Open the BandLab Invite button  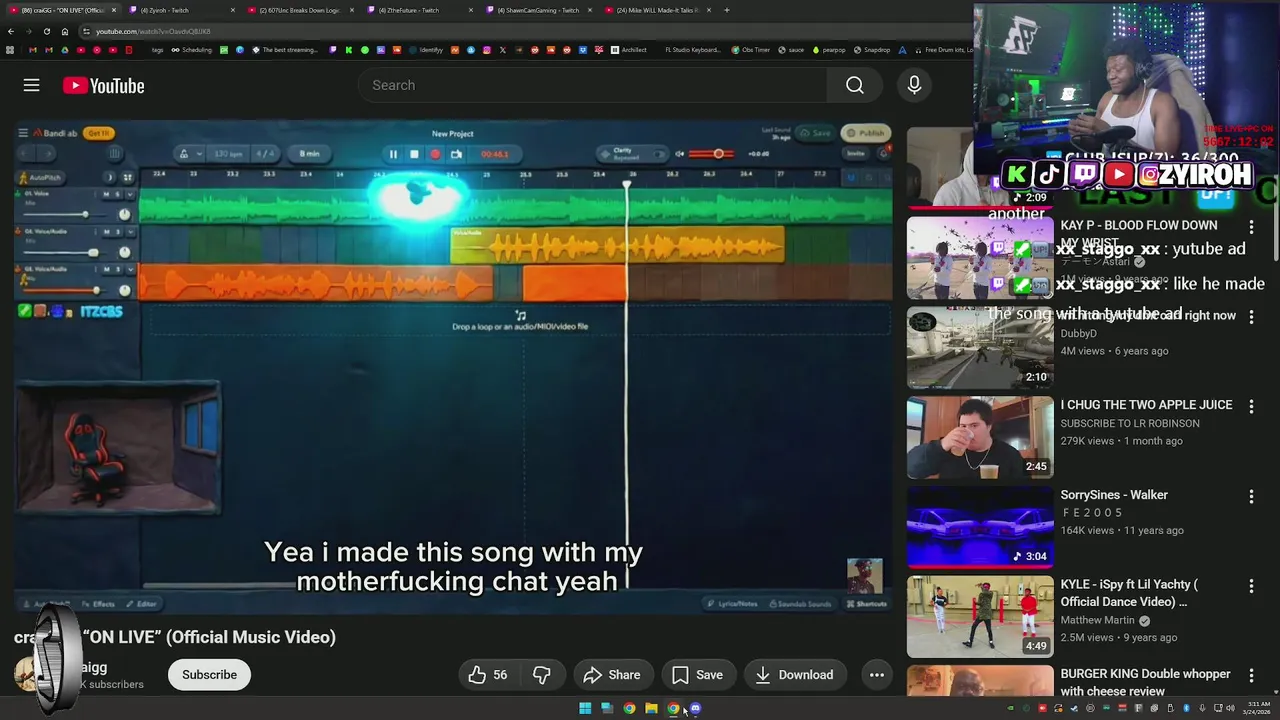click(x=856, y=153)
